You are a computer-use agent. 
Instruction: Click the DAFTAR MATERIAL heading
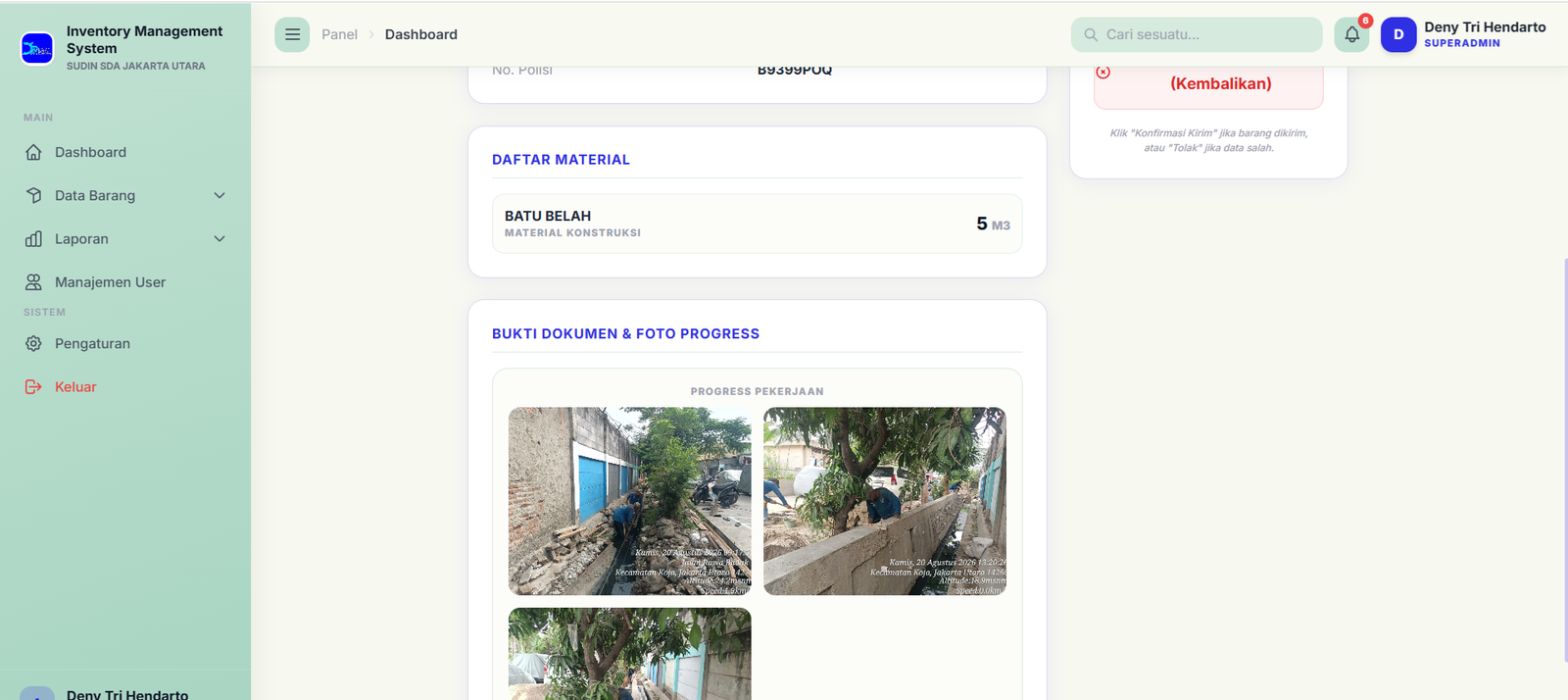561,160
